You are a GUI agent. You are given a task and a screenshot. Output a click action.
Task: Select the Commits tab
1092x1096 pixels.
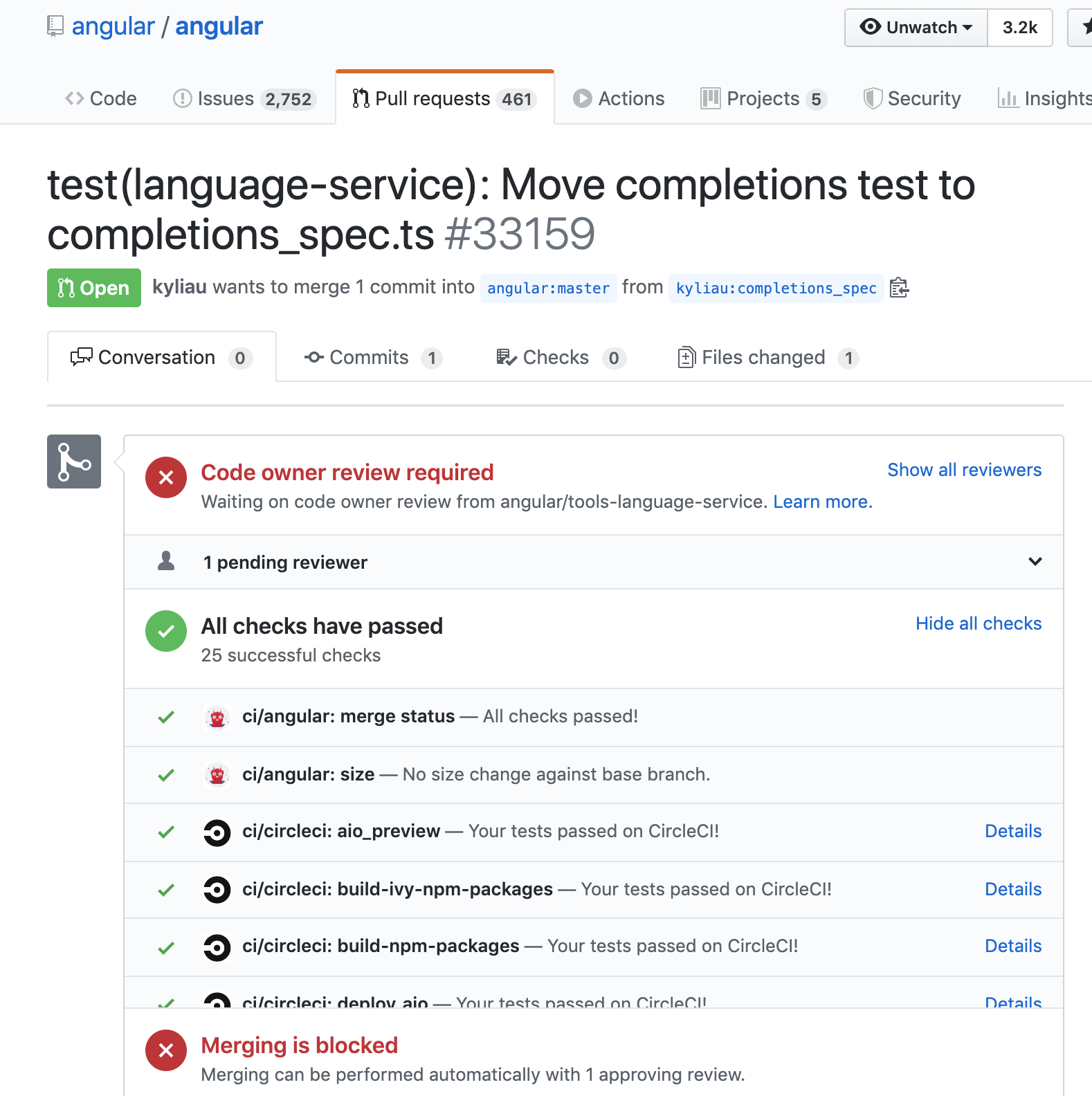pyautogui.click(x=374, y=358)
